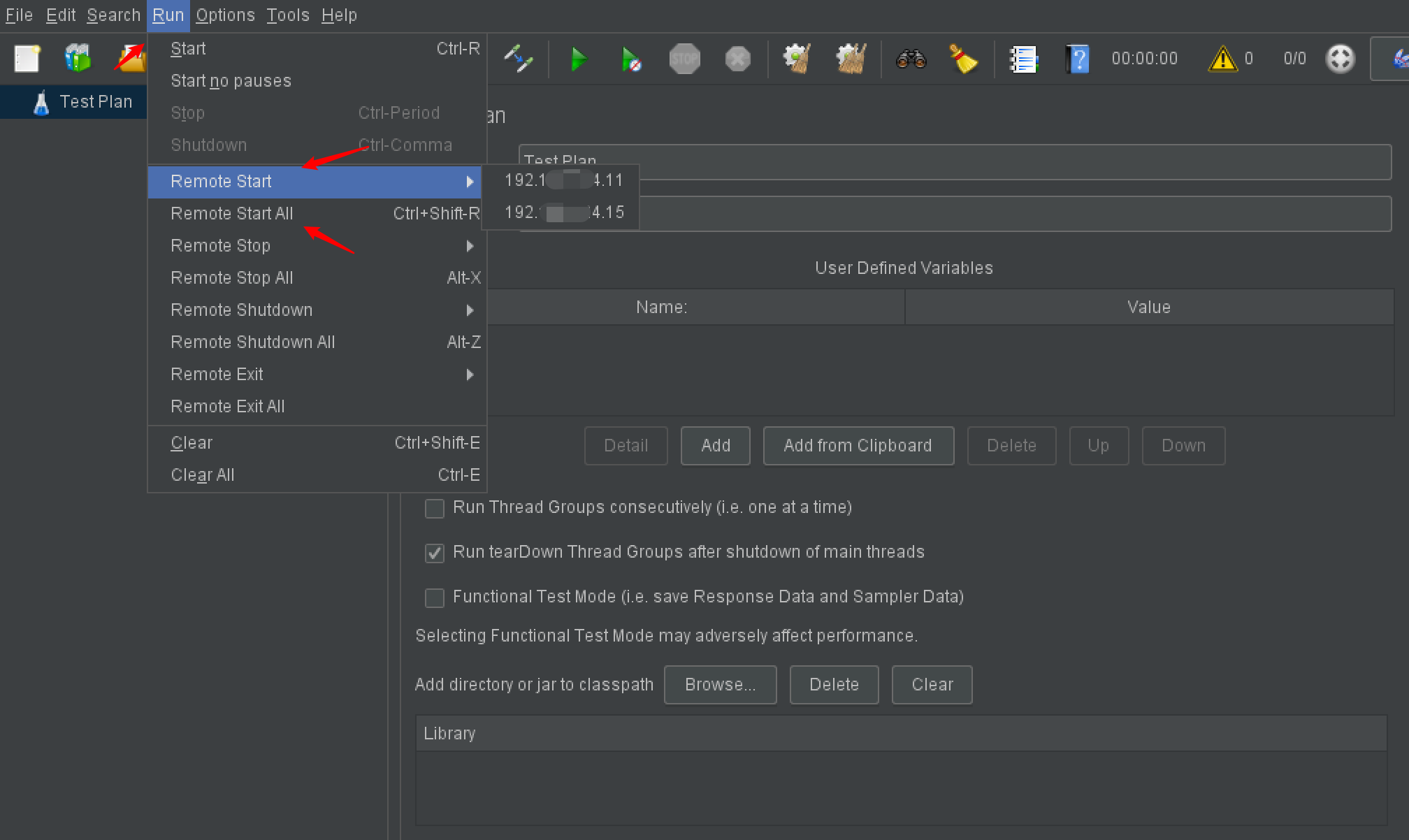1409x840 pixels.
Task: Click the Clear All double-broom icon
Action: point(851,59)
